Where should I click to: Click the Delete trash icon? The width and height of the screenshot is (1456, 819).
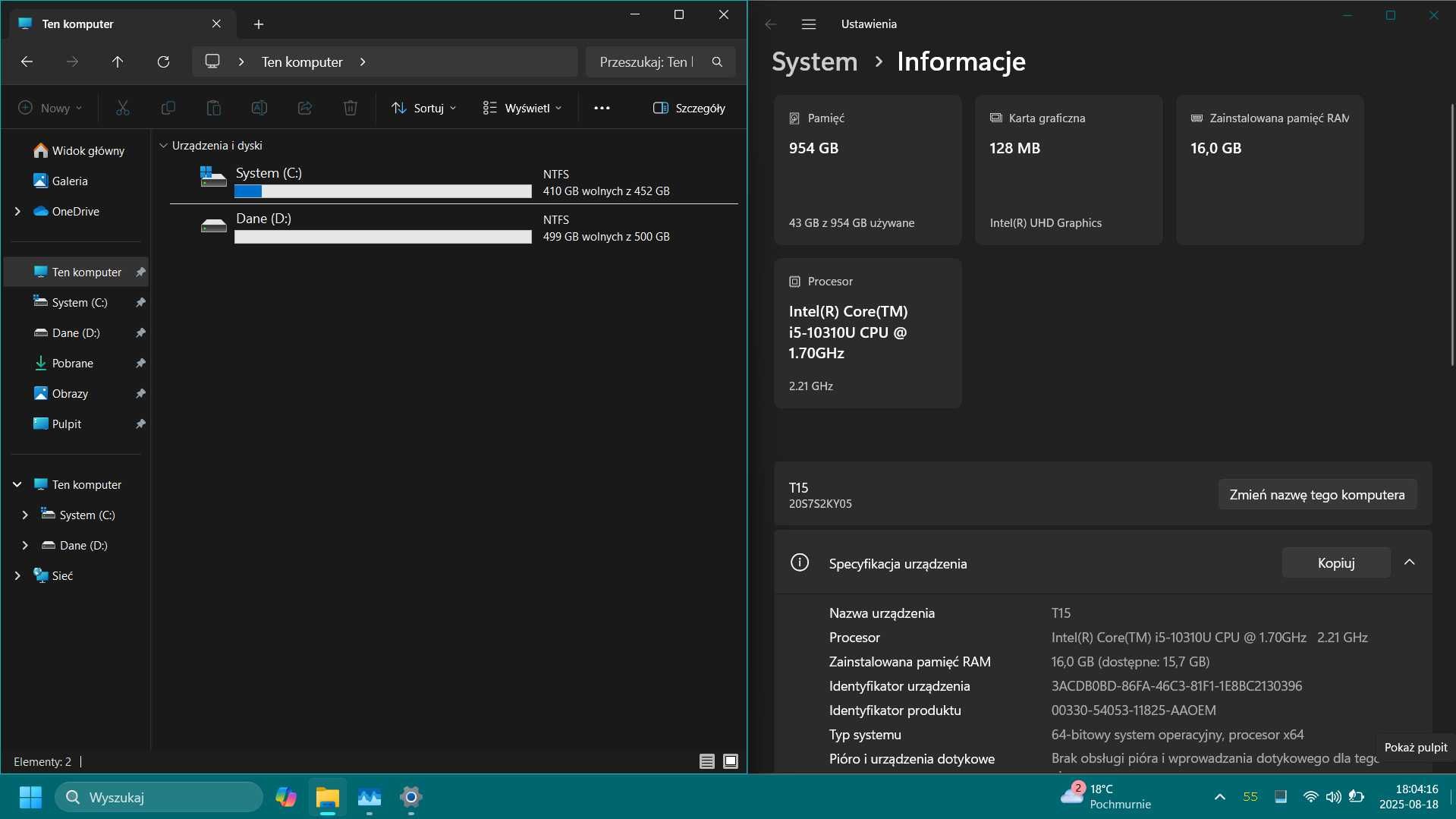click(x=351, y=108)
